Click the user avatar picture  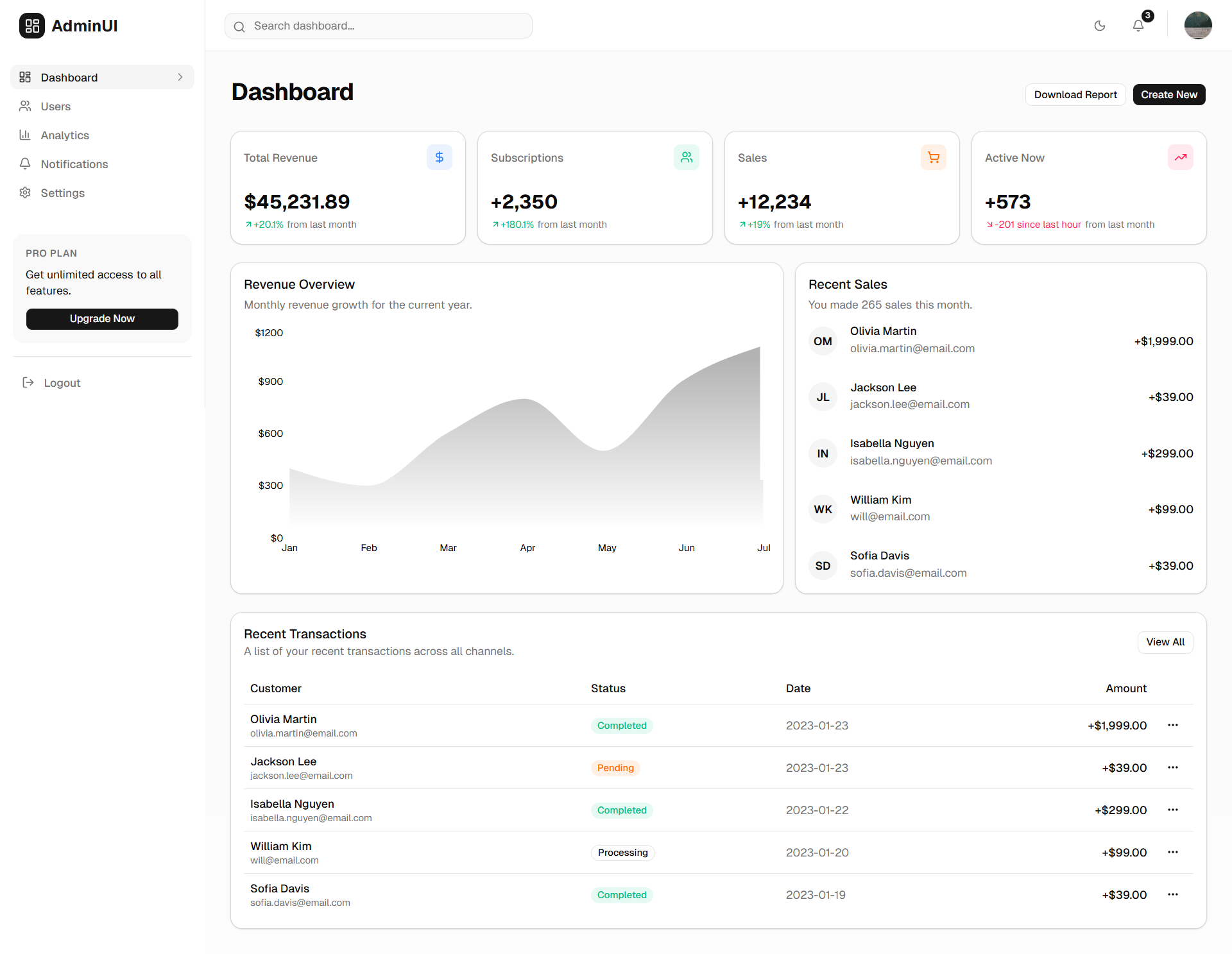pos(1197,26)
